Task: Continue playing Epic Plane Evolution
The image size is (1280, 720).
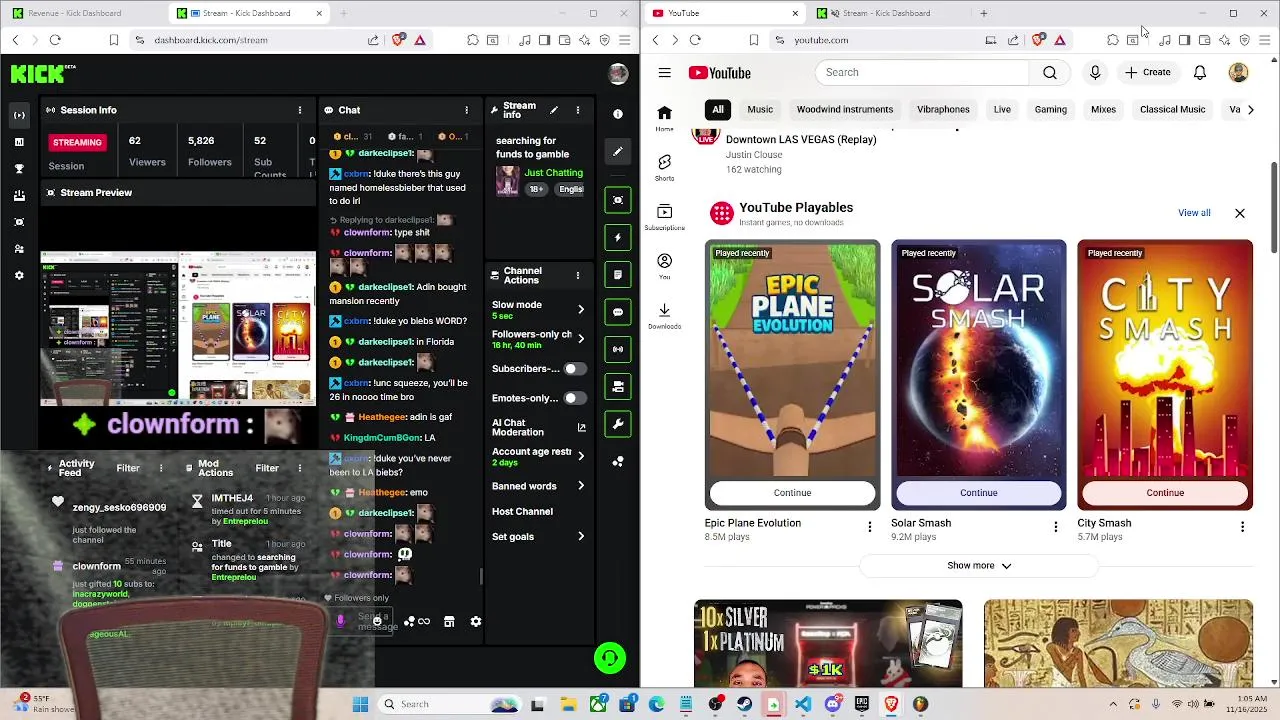Action: click(x=792, y=492)
